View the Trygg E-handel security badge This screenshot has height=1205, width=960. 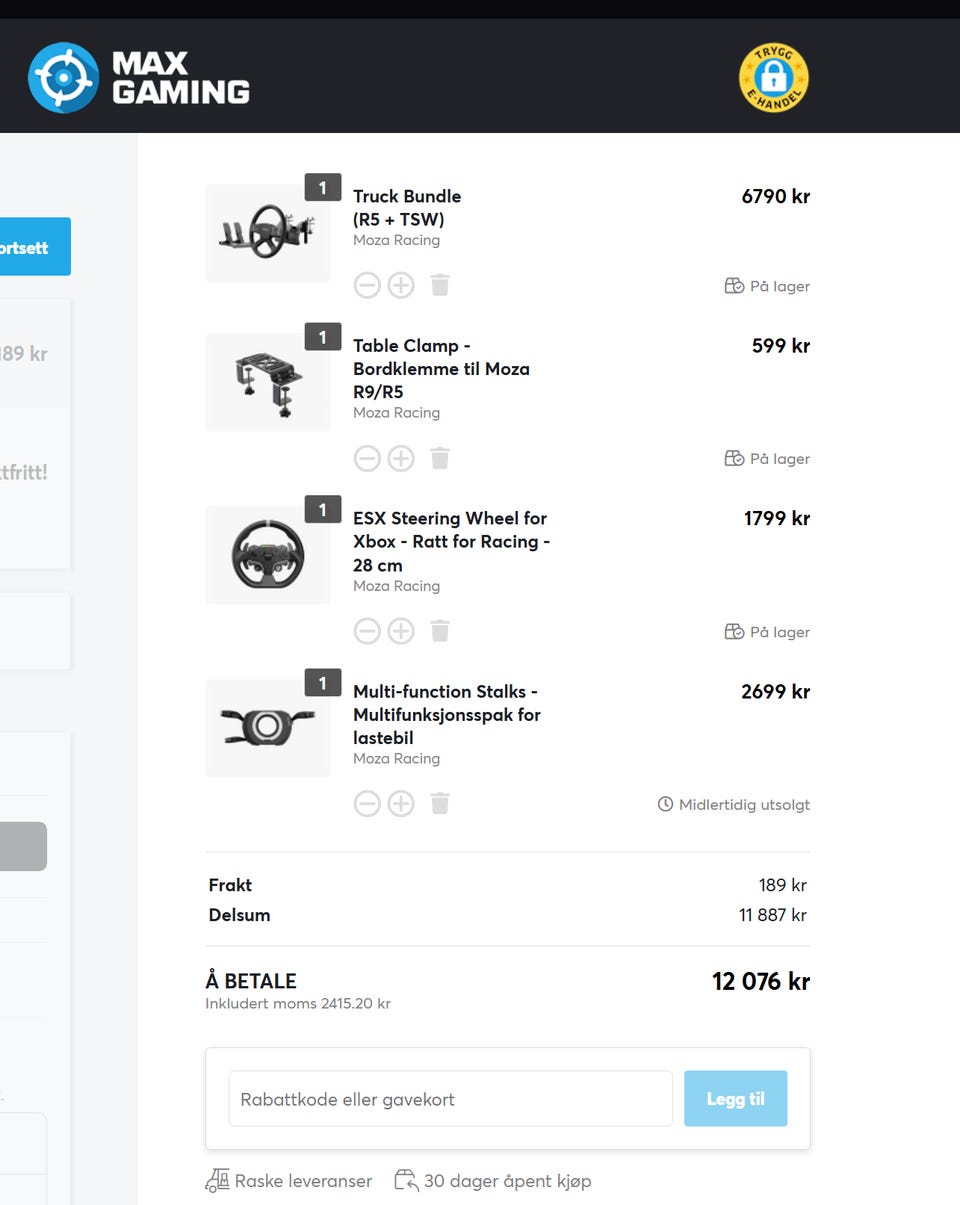tap(774, 78)
